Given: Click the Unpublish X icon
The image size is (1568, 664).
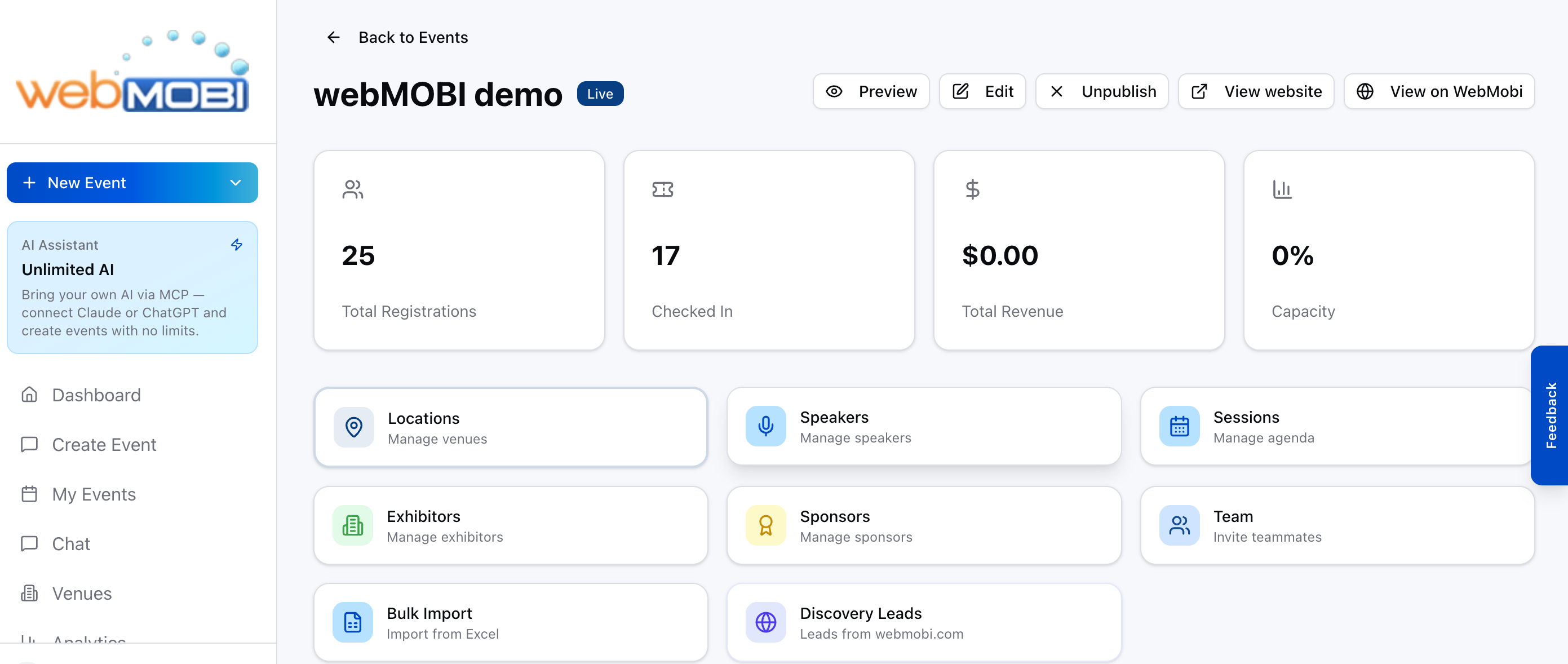Looking at the screenshot, I should (1057, 91).
